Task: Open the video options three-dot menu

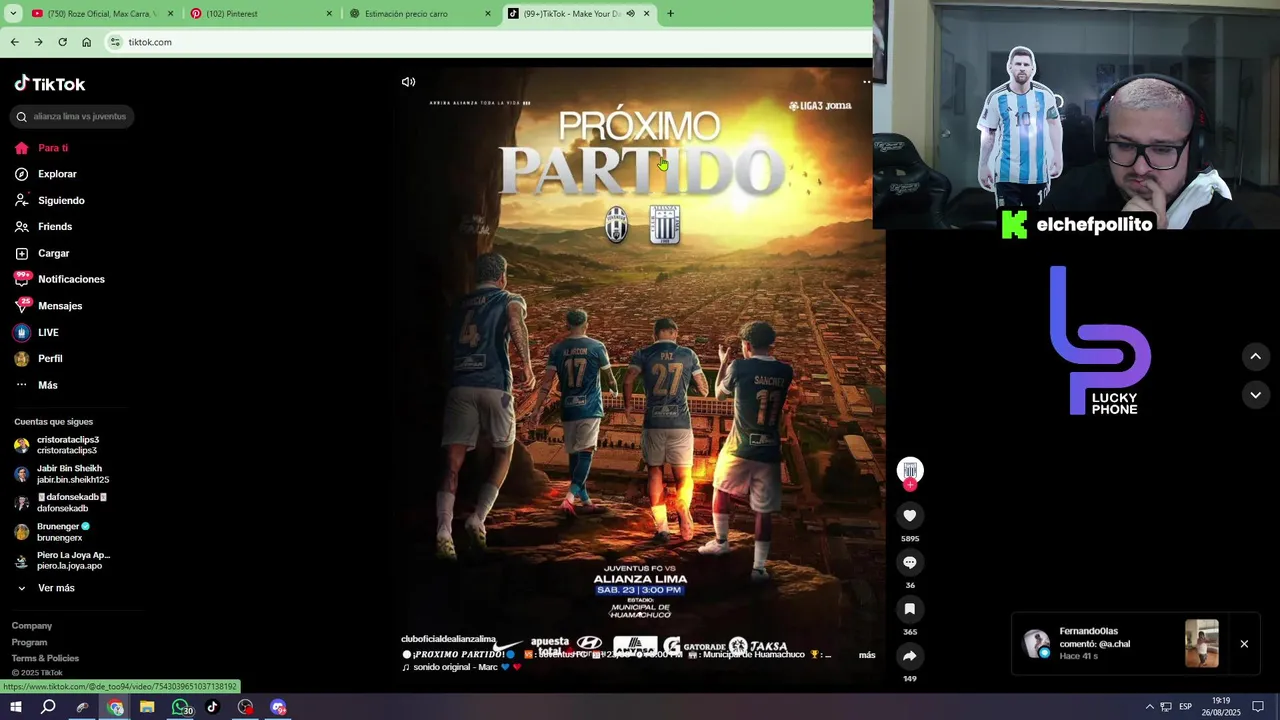Action: (866, 82)
